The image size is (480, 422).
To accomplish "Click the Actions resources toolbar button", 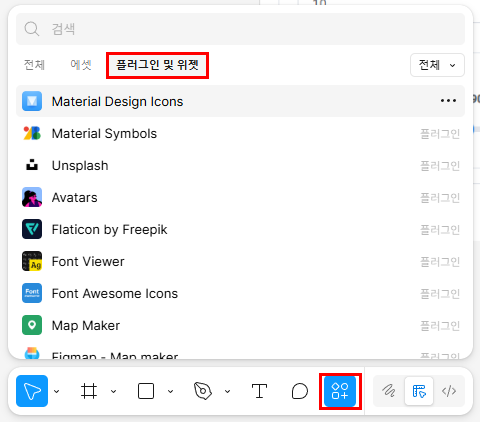I will click(x=340, y=391).
